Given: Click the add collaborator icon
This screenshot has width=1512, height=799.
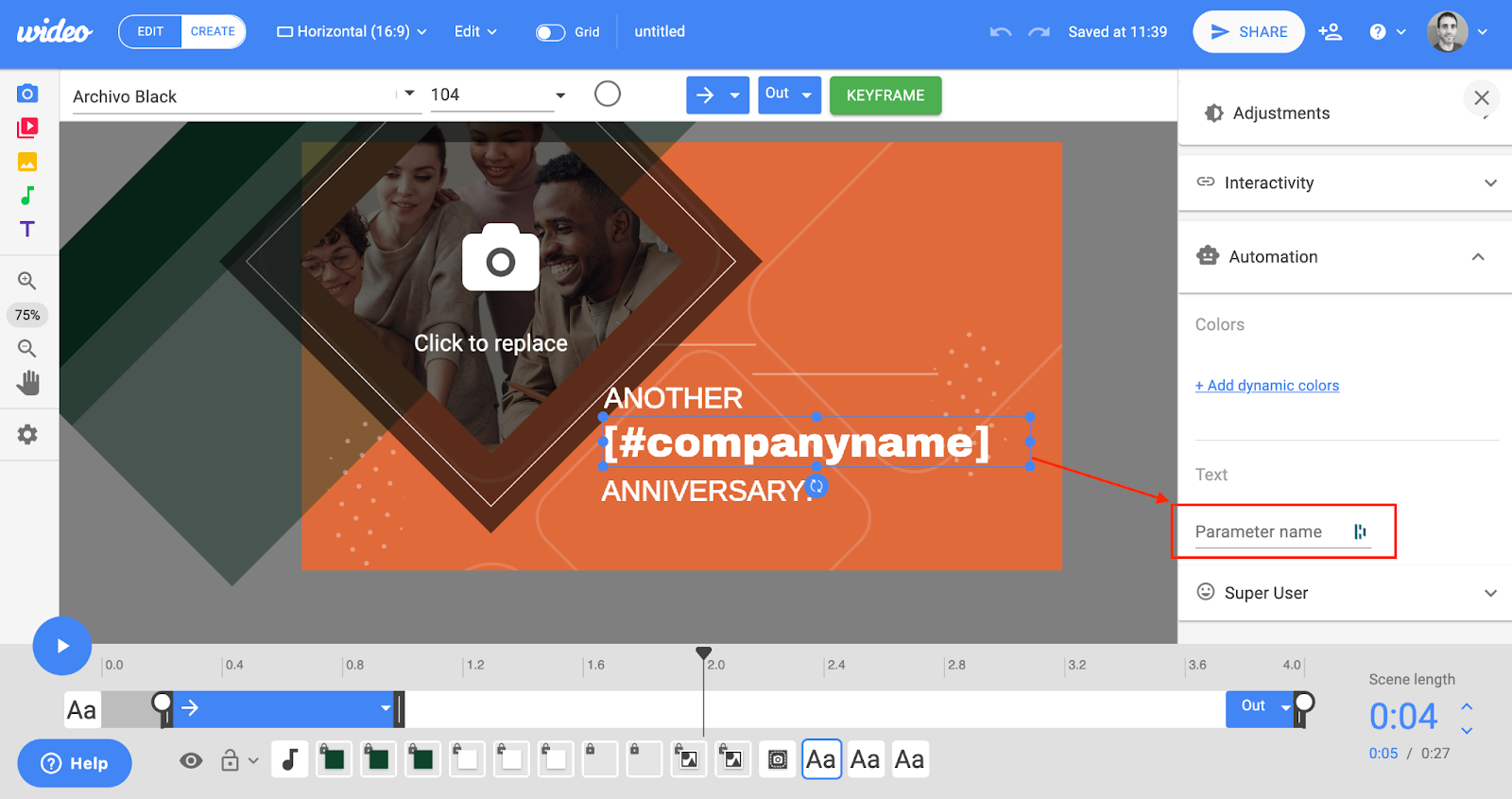Looking at the screenshot, I should click(x=1331, y=32).
